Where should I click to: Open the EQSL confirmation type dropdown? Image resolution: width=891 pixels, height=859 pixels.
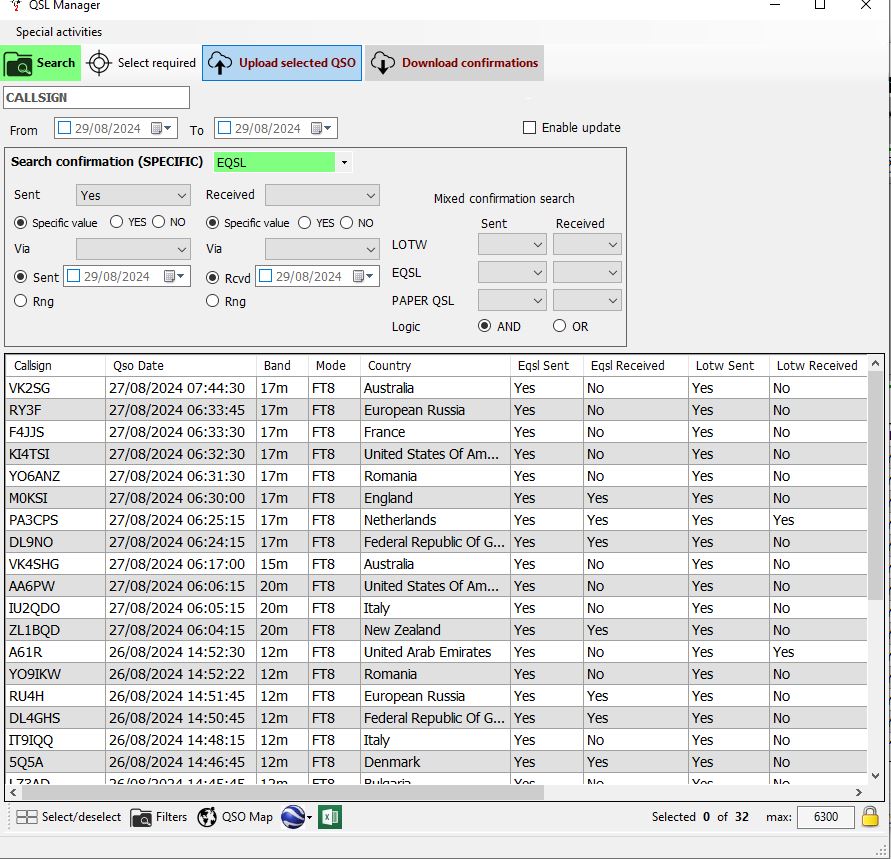[x=344, y=162]
